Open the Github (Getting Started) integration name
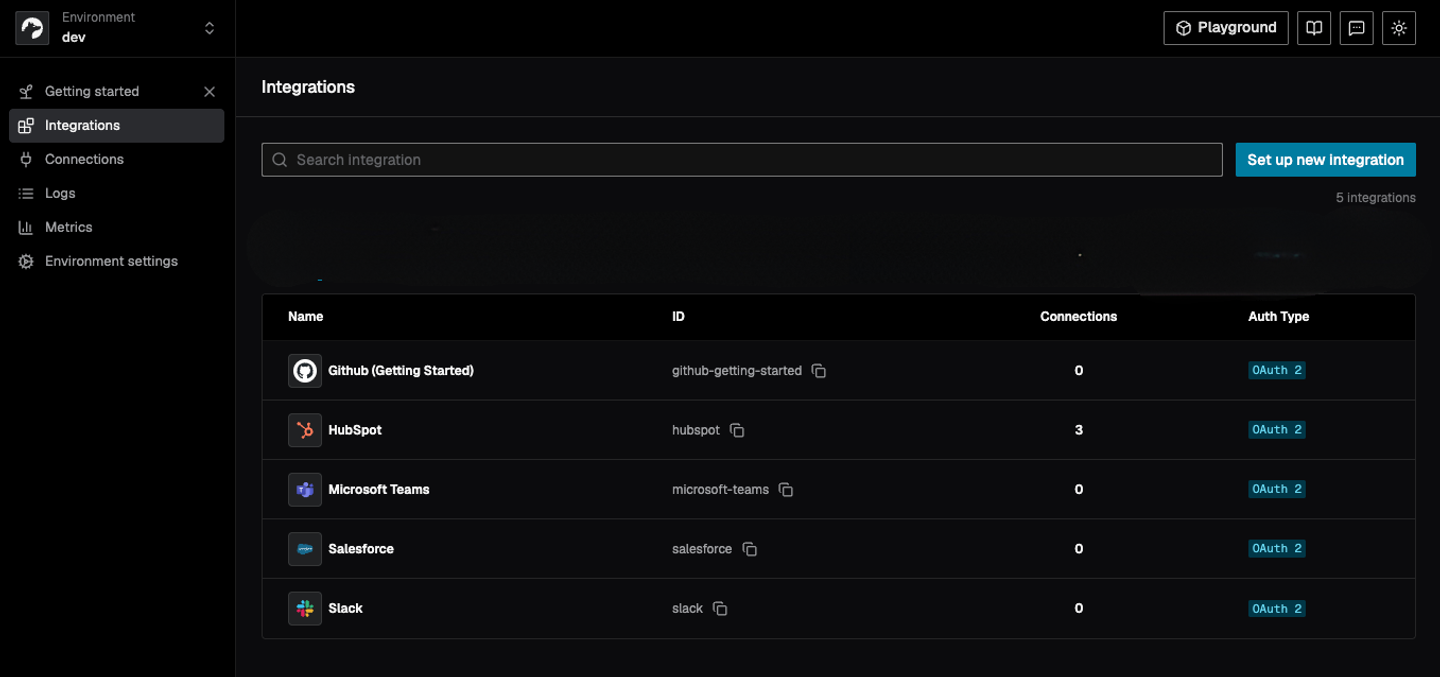The height and width of the screenshot is (677, 1440). (401, 371)
